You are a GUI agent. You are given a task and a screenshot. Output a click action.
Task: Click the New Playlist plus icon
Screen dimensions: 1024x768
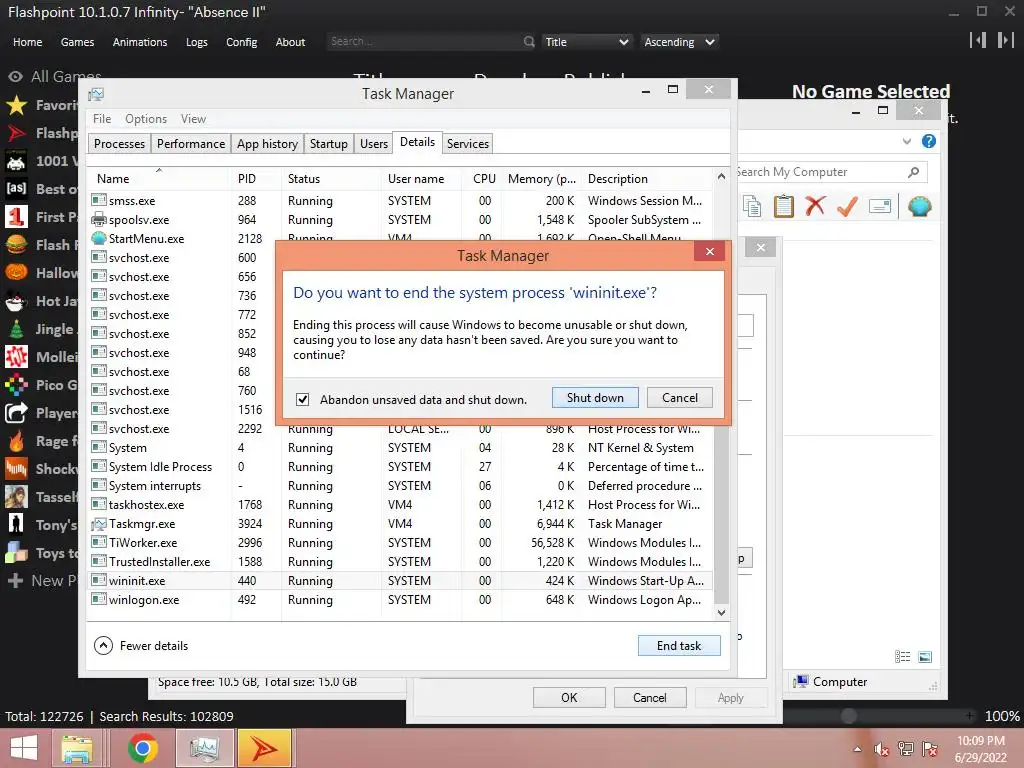pyautogui.click(x=16, y=581)
